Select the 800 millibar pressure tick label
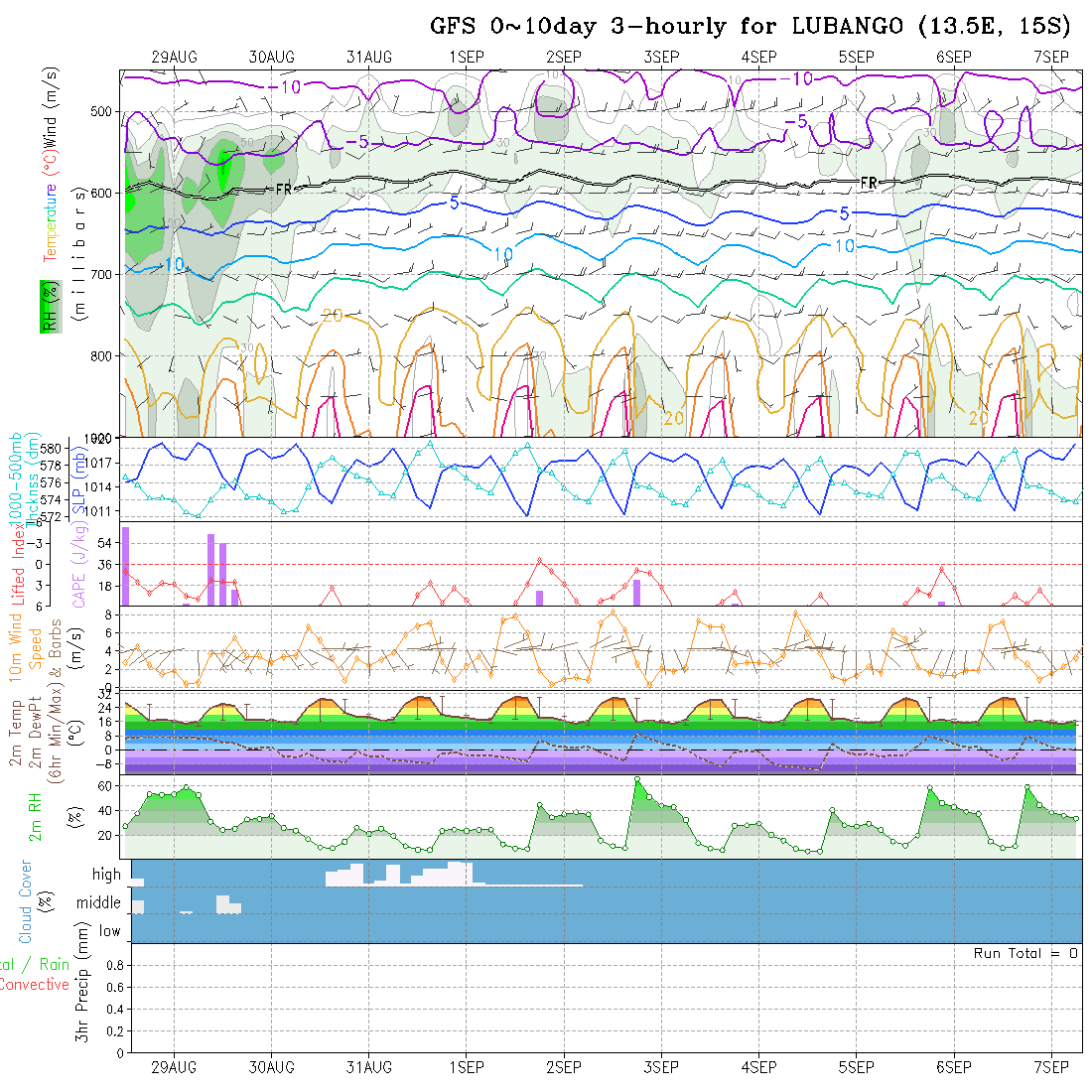 coord(101,355)
